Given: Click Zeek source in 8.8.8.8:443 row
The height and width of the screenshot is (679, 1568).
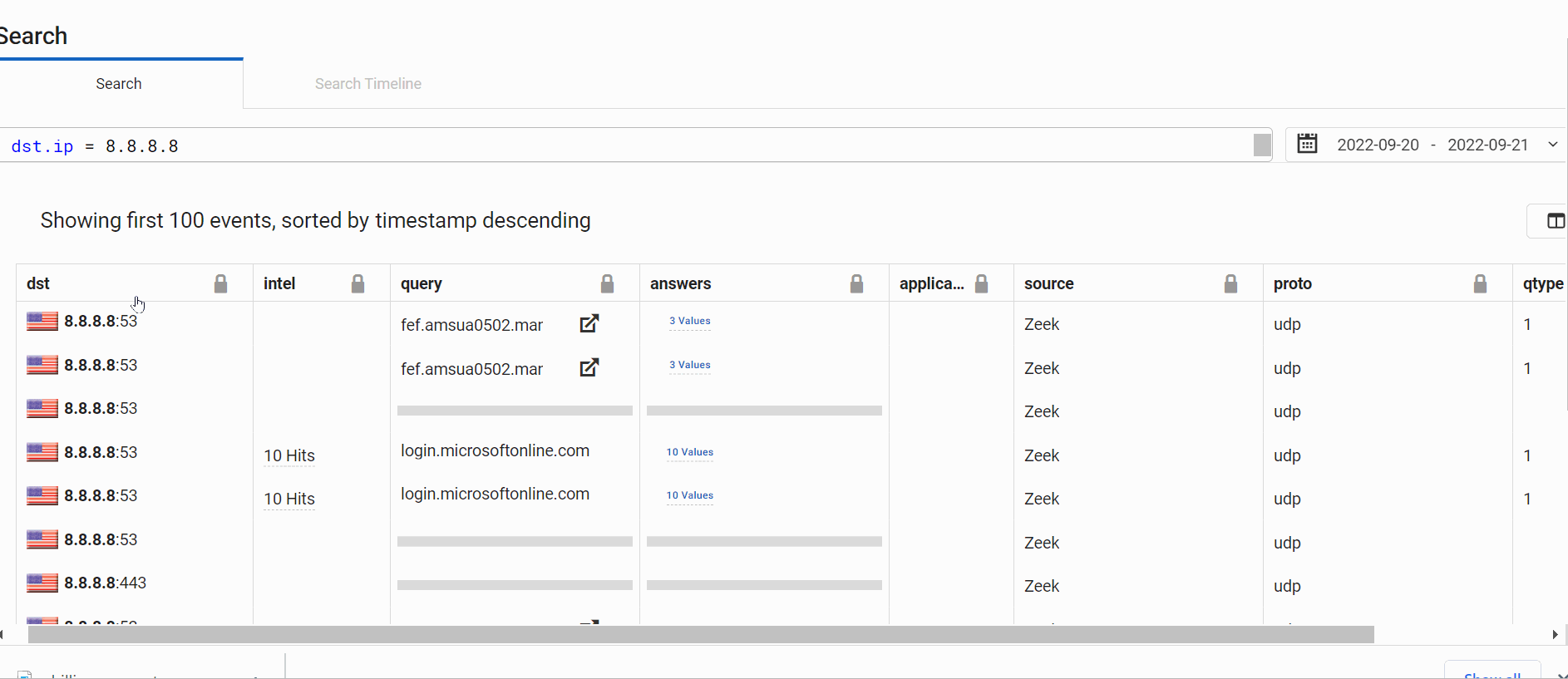Looking at the screenshot, I should coord(1042,586).
